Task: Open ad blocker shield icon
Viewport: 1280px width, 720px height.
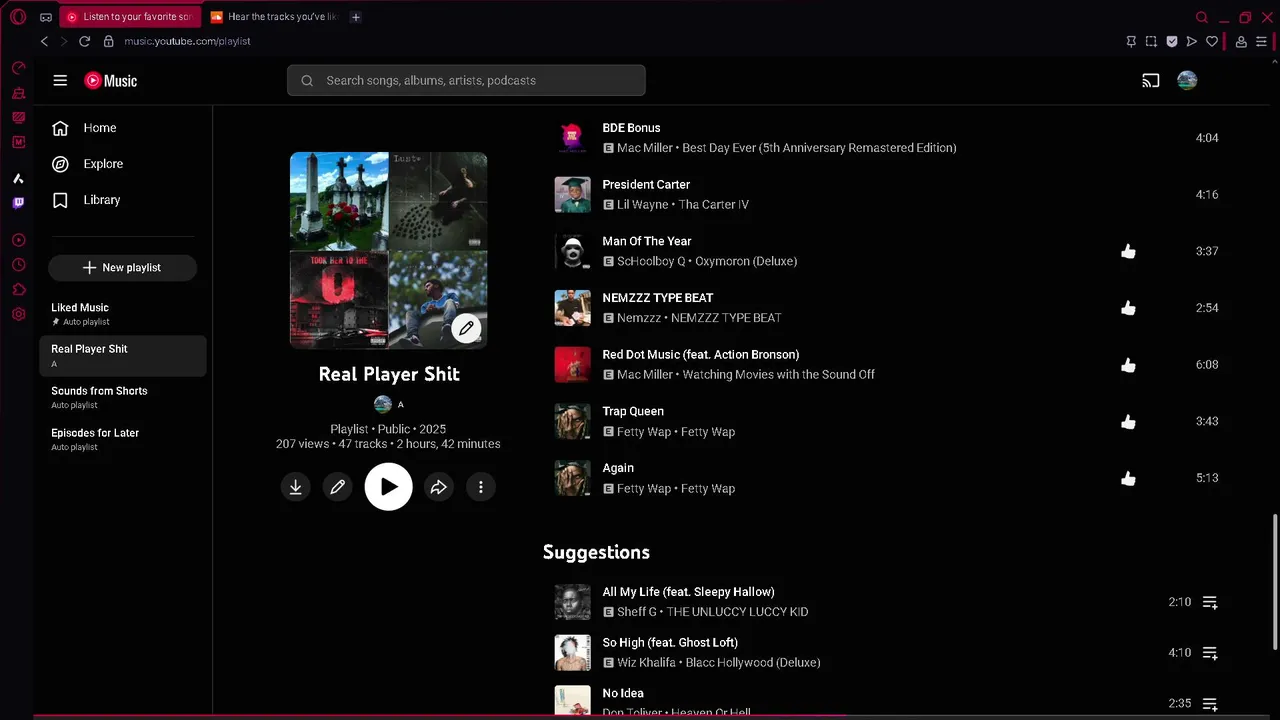Action: pyautogui.click(x=1171, y=41)
